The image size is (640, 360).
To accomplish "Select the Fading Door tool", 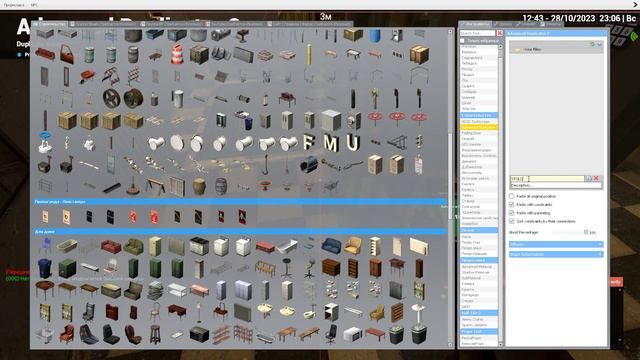I will tap(479, 133).
